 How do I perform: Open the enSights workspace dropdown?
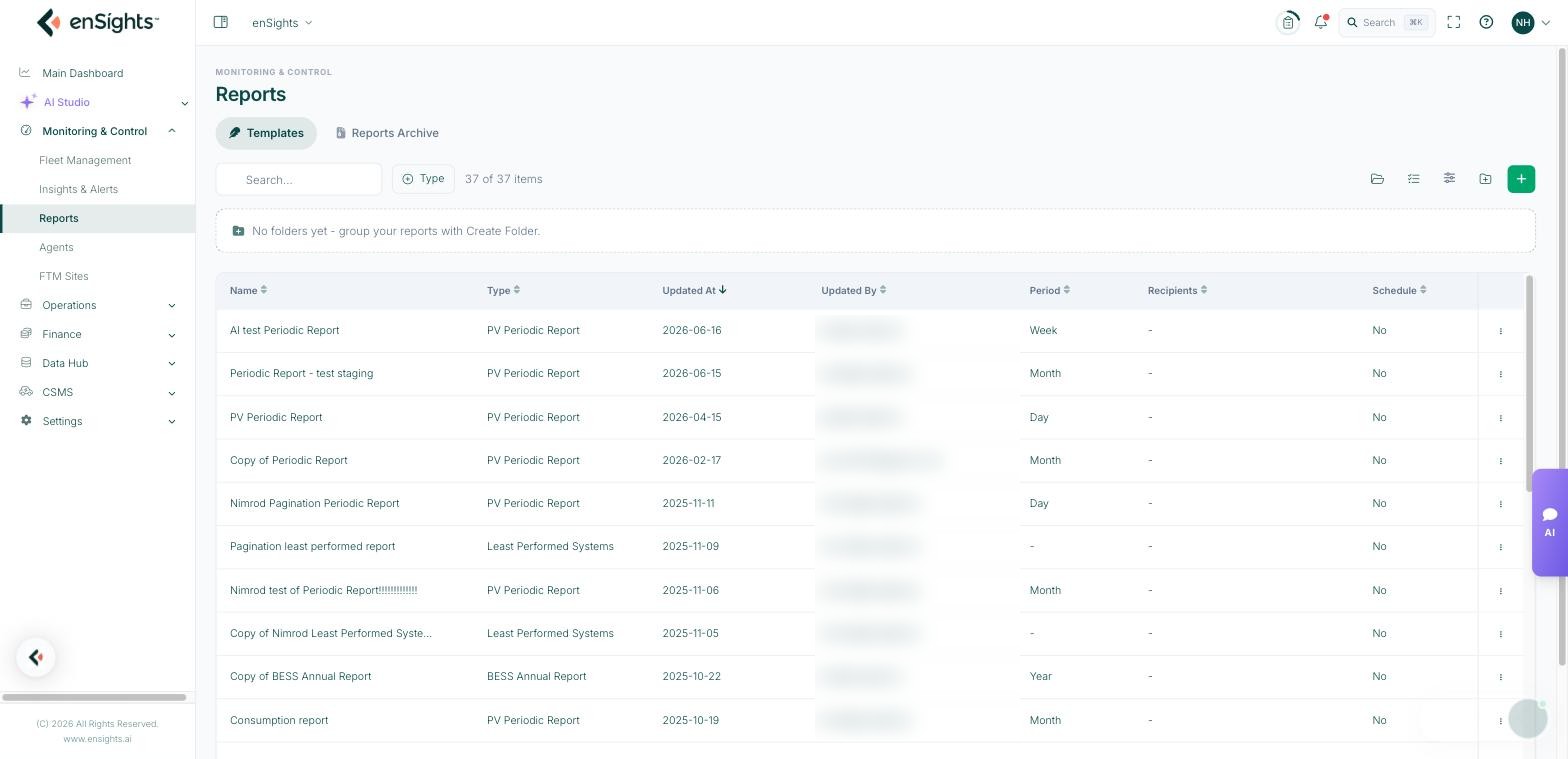pyautogui.click(x=282, y=22)
